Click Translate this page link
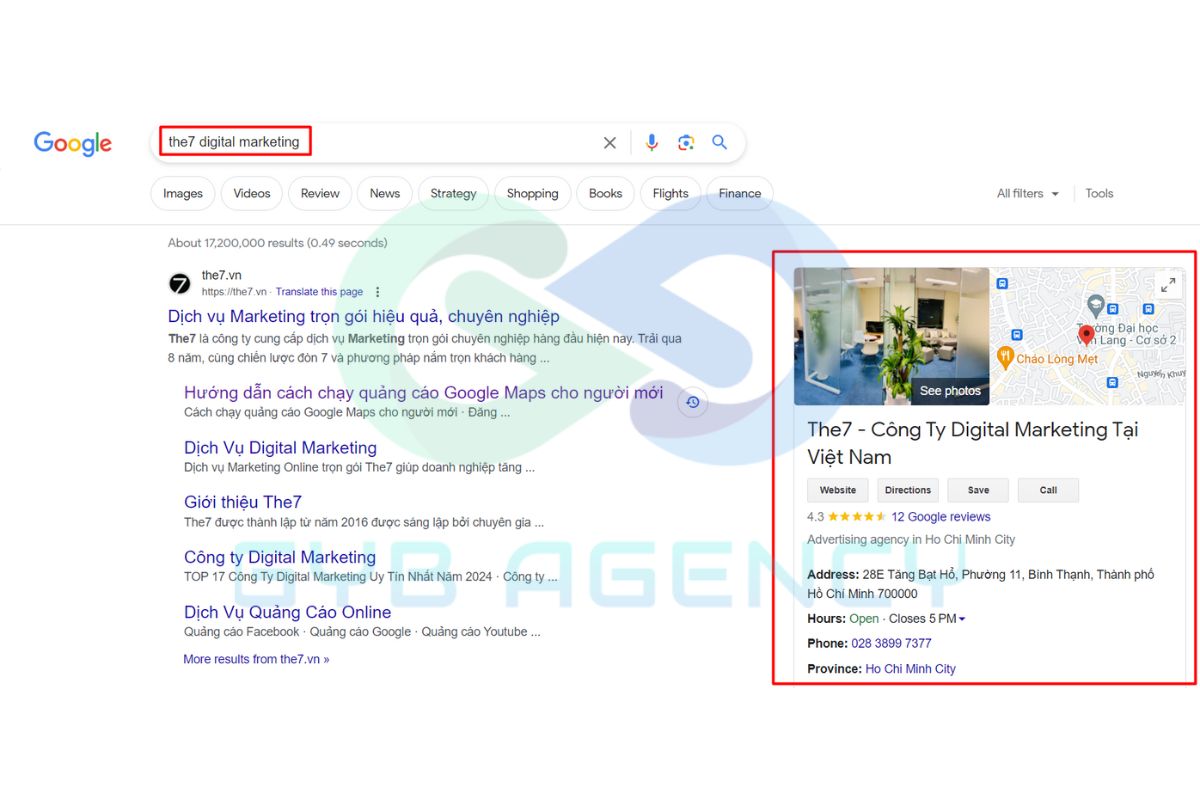 click(x=319, y=292)
